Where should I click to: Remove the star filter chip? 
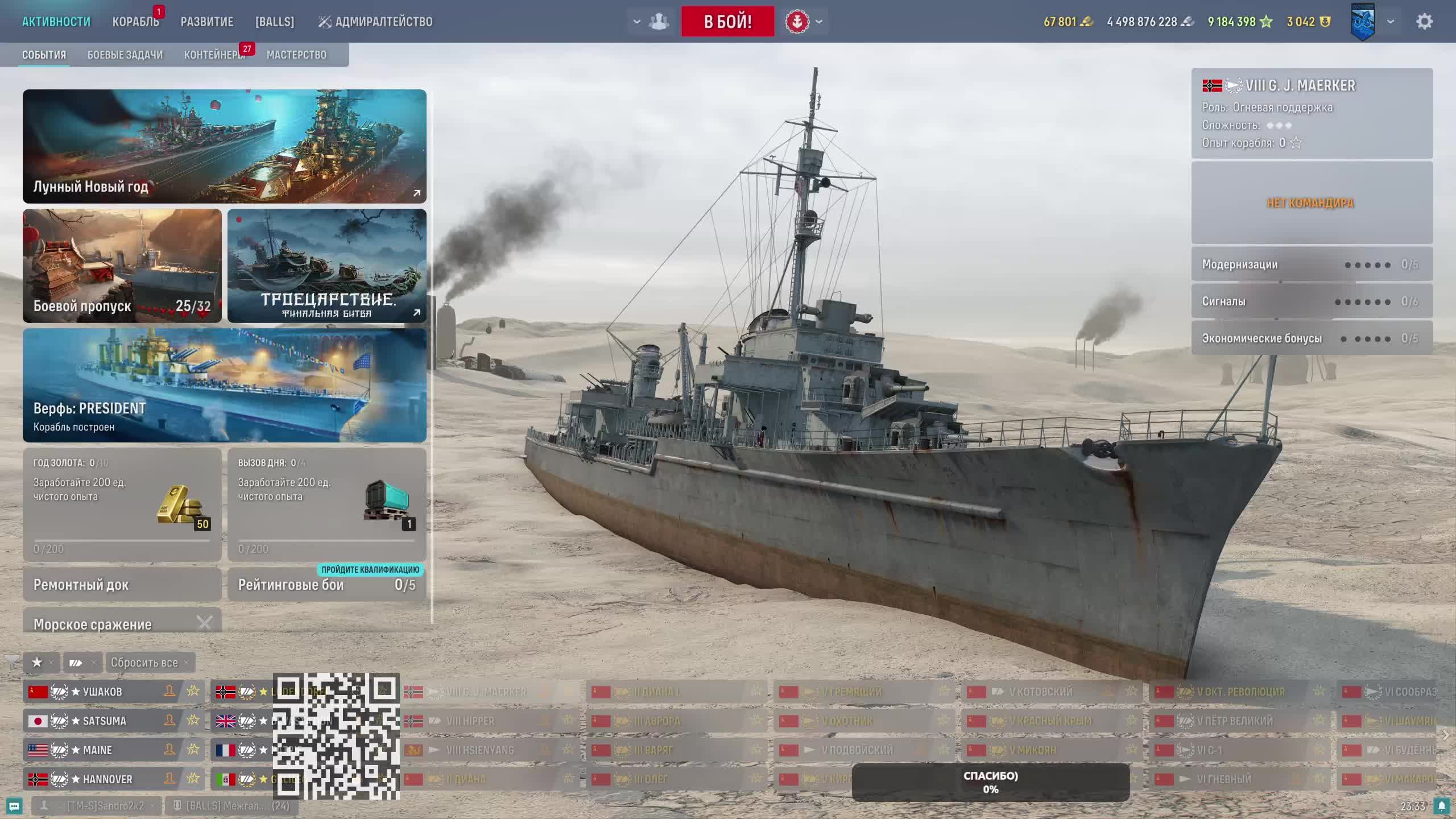tap(51, 663)
